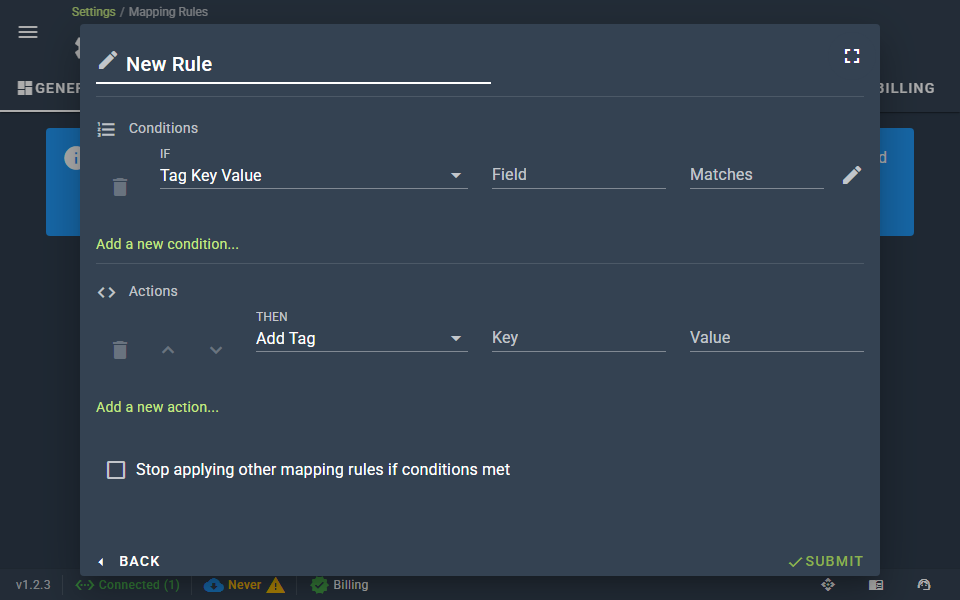
Task: Click the pencil icon beside New Rule title
Action: 108,61
